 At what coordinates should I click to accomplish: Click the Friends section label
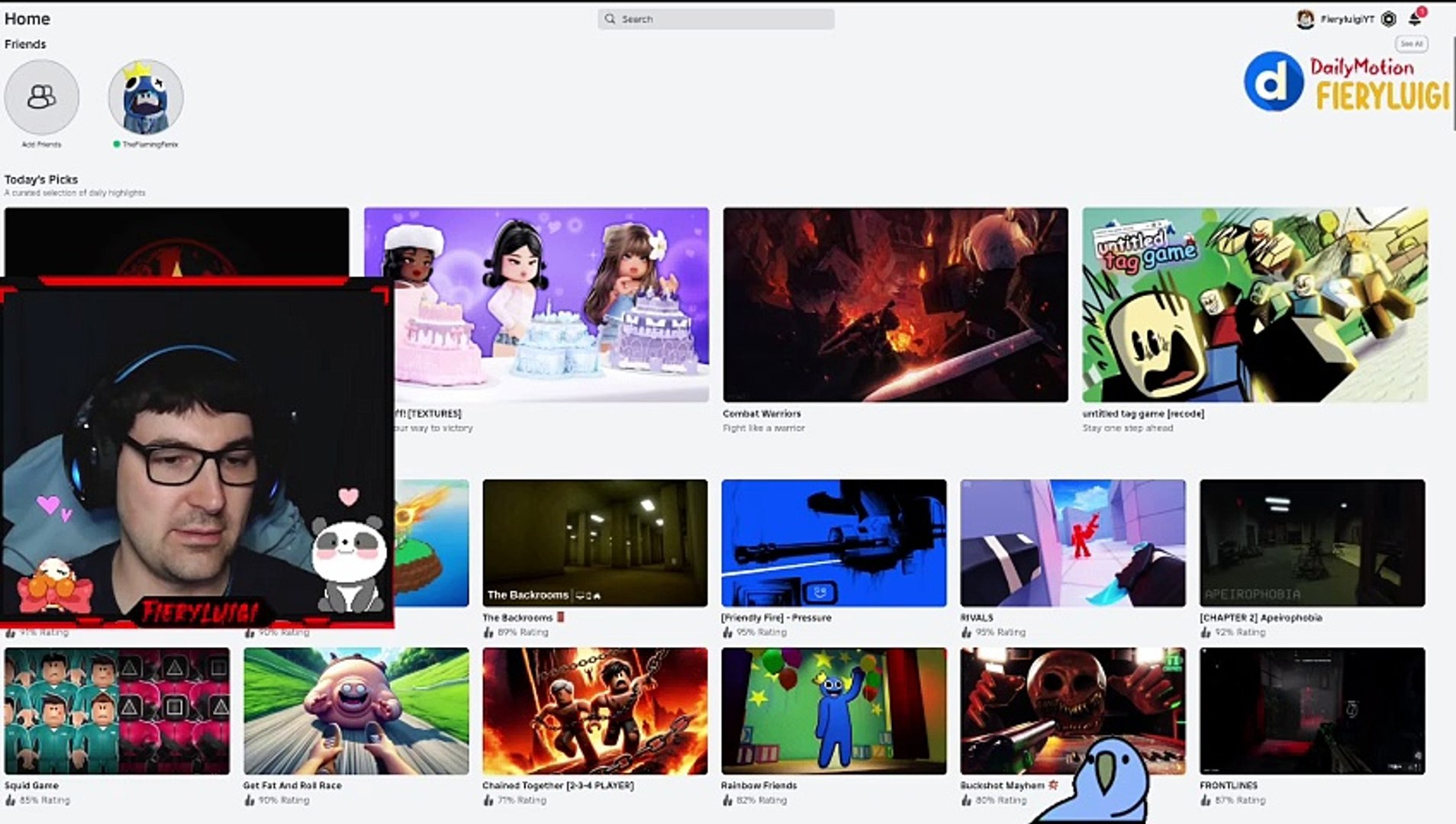click(x=25, y=44)
